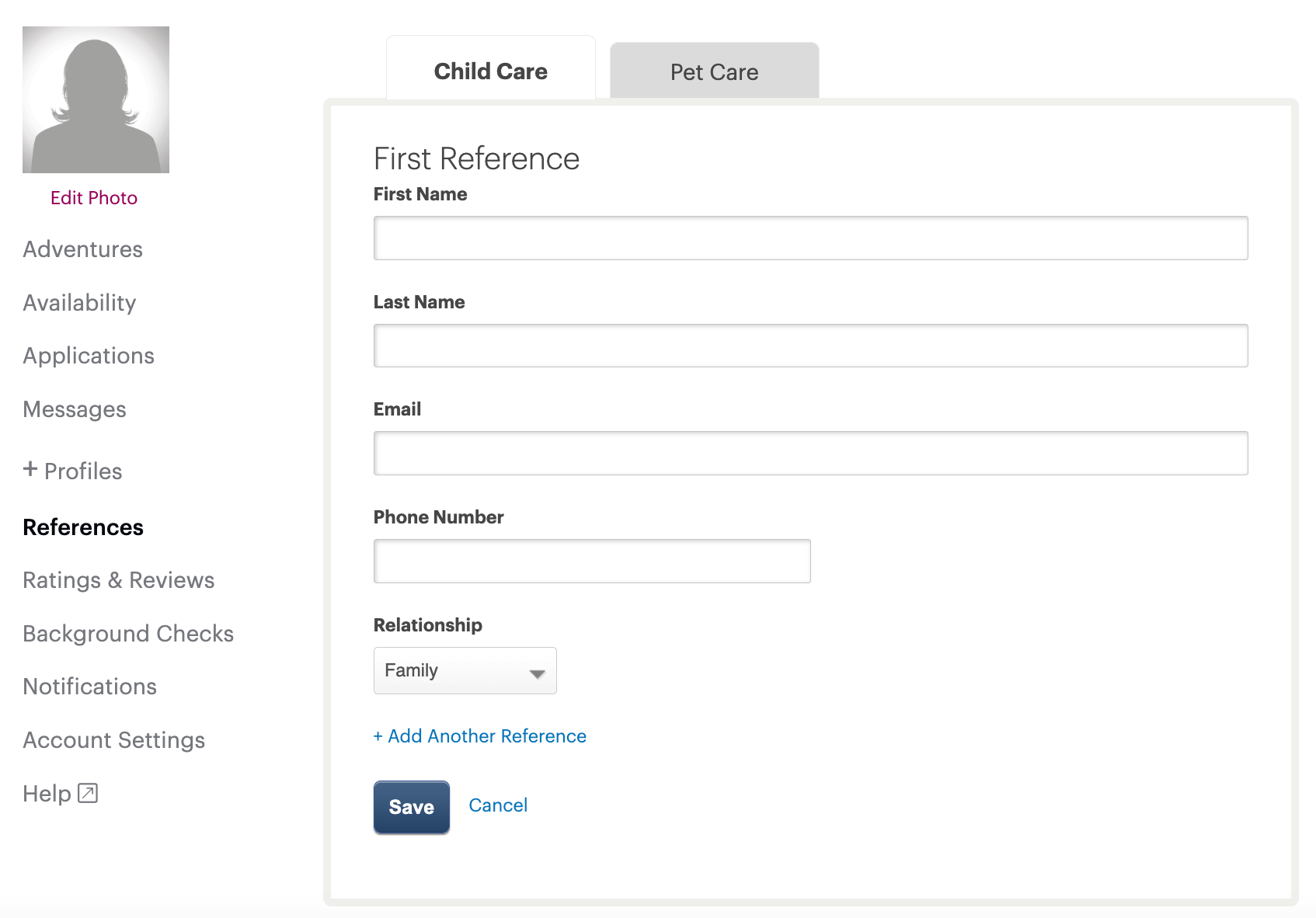Click the external link icon beside Help

tap(88, 793)
